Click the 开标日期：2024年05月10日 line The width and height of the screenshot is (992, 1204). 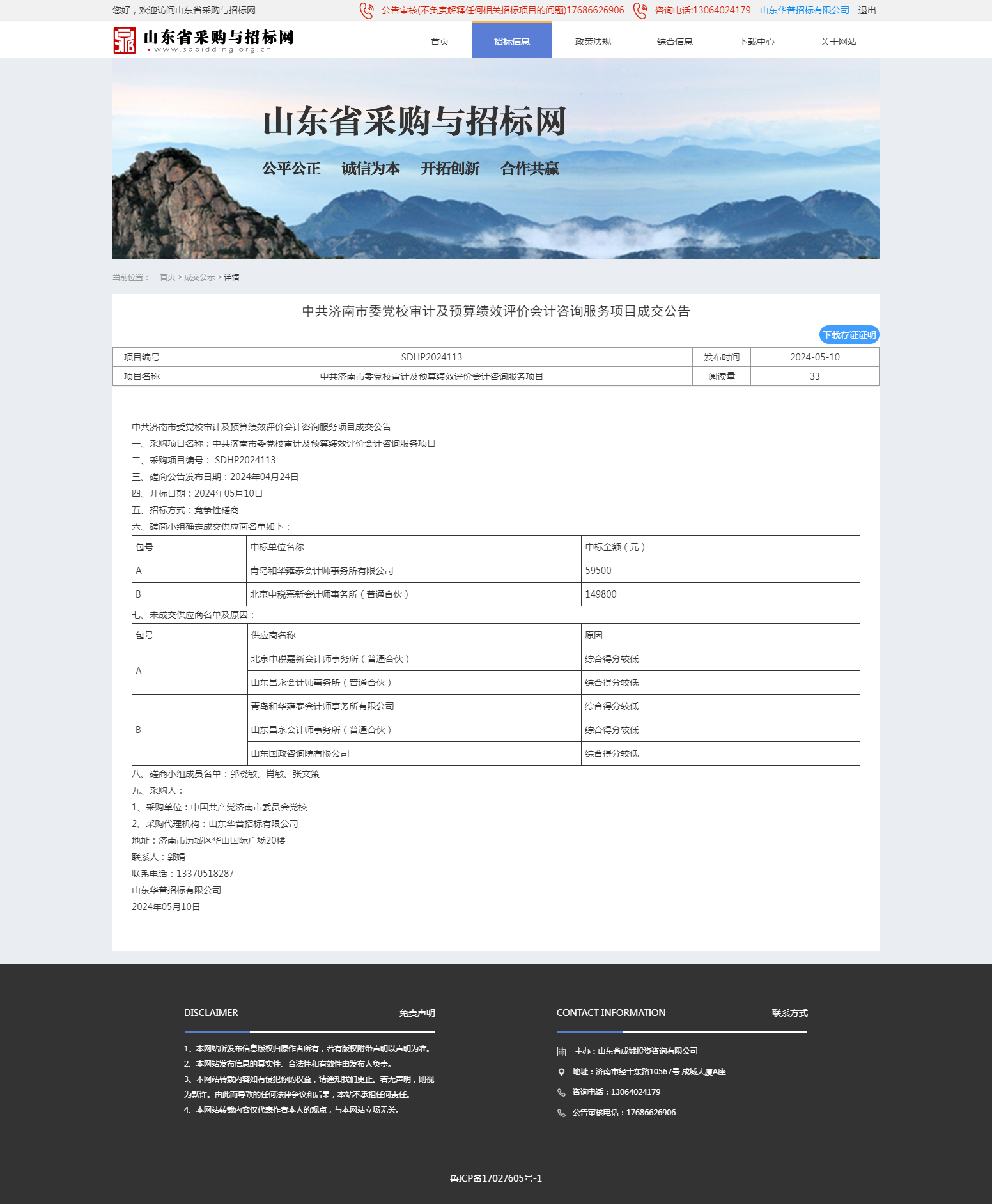point(198,493)
